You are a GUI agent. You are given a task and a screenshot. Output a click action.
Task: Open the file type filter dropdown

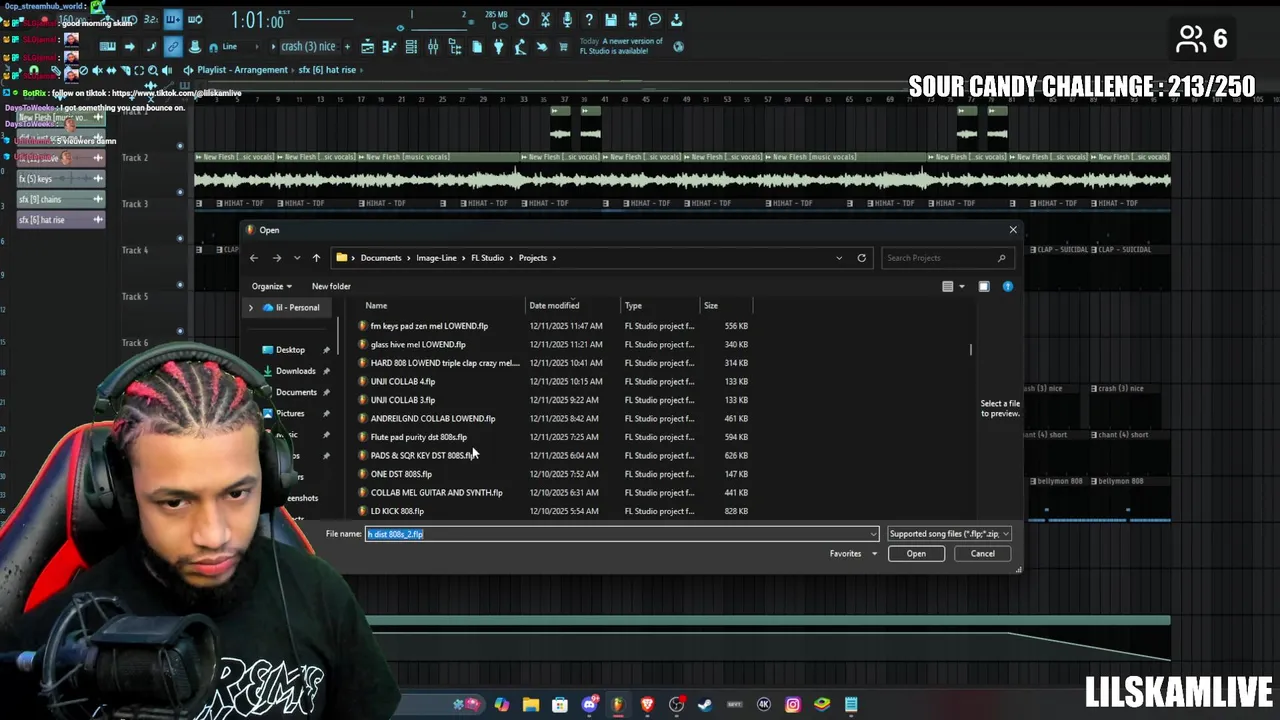coord(948,534)
